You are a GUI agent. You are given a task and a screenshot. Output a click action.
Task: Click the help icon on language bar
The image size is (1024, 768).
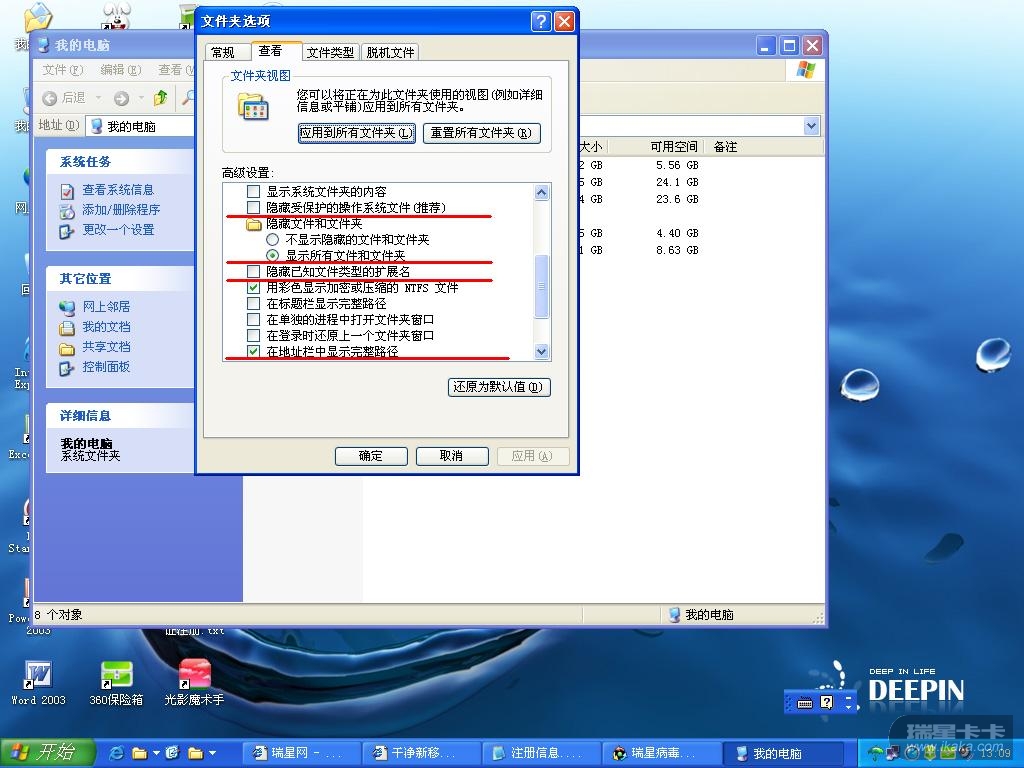pos(827,702)
